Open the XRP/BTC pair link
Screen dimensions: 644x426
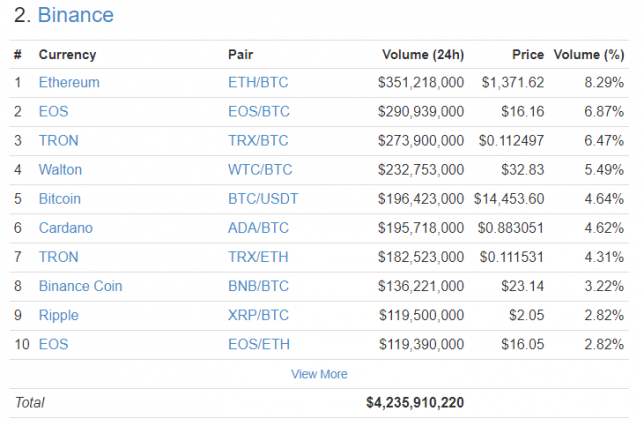click(258, 315)
